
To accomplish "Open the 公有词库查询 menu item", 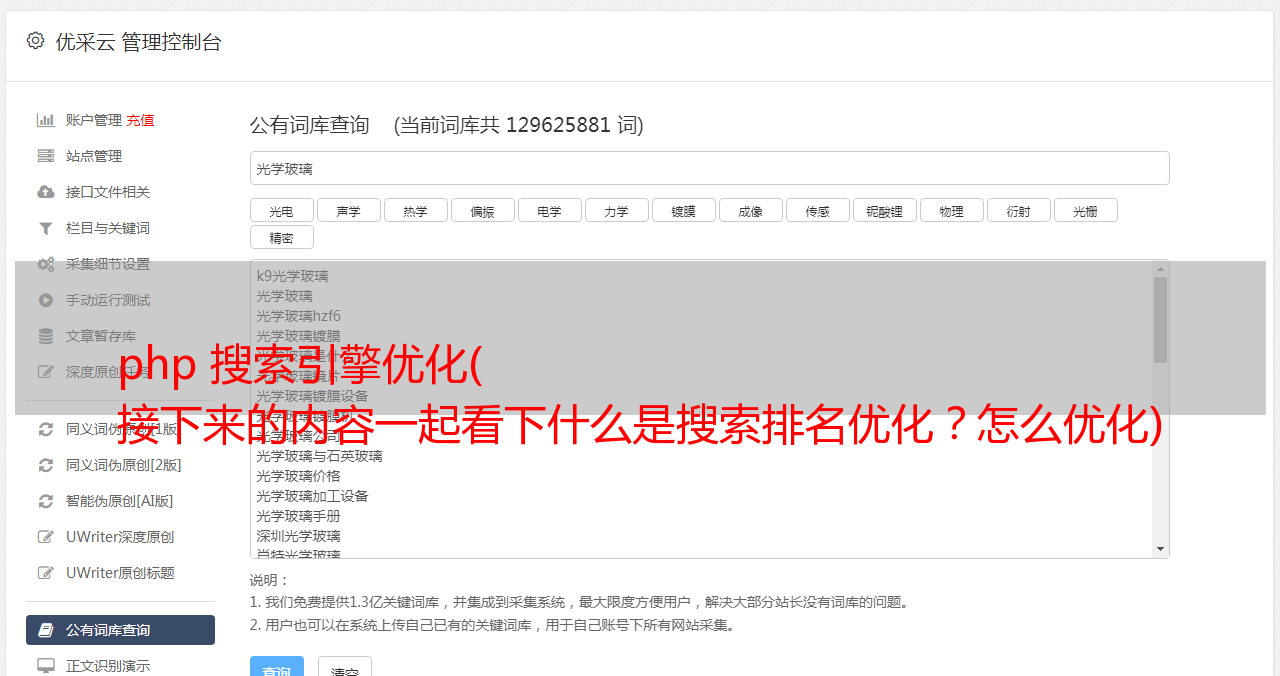I will (120, 630).
